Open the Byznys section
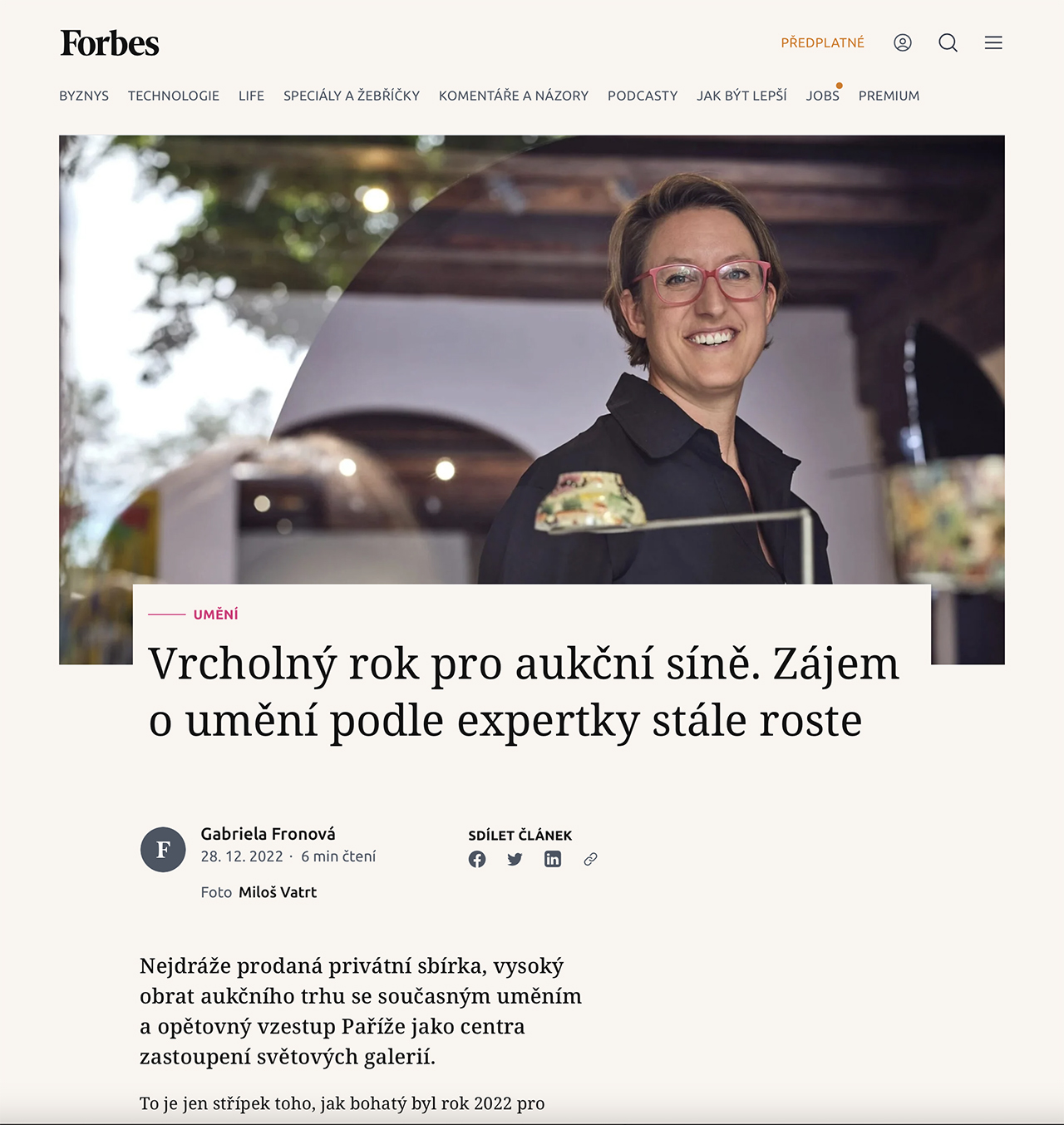 click(84, 96)
